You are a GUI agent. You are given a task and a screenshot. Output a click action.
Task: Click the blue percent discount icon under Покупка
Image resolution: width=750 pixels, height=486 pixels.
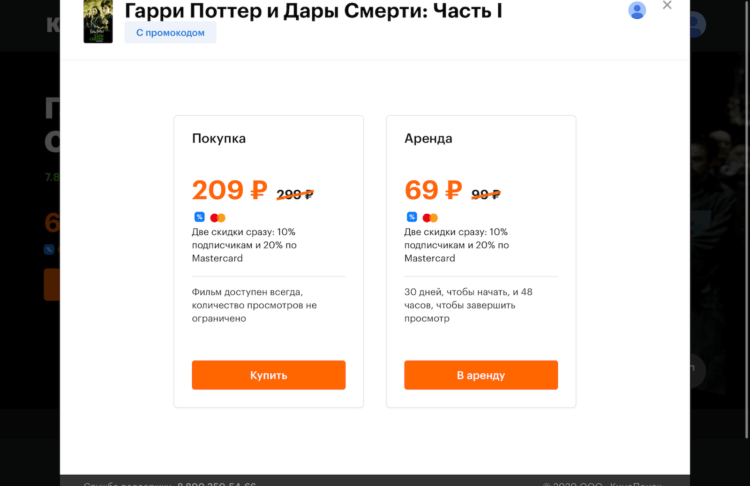coord(199,217)
